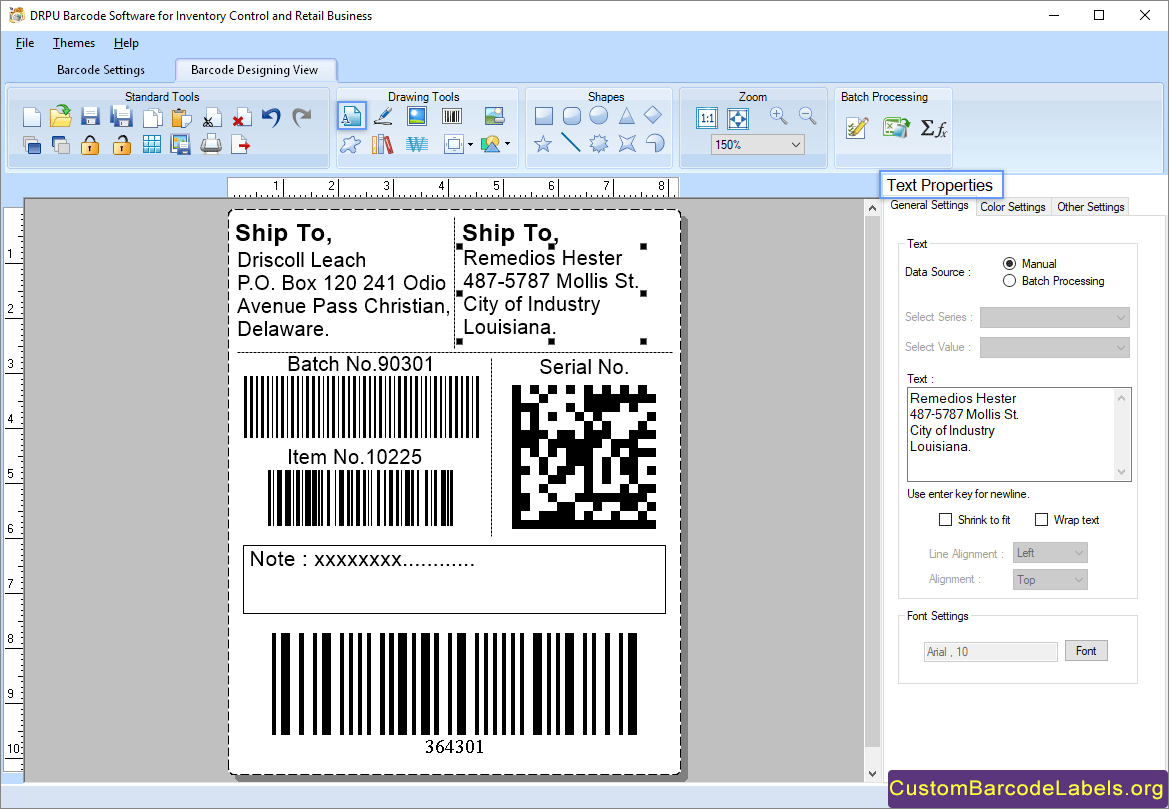Screen dimensions: 1169x809
Task: Expand the picture shapes tool dropdown arrow
Action: click(507, 144)
